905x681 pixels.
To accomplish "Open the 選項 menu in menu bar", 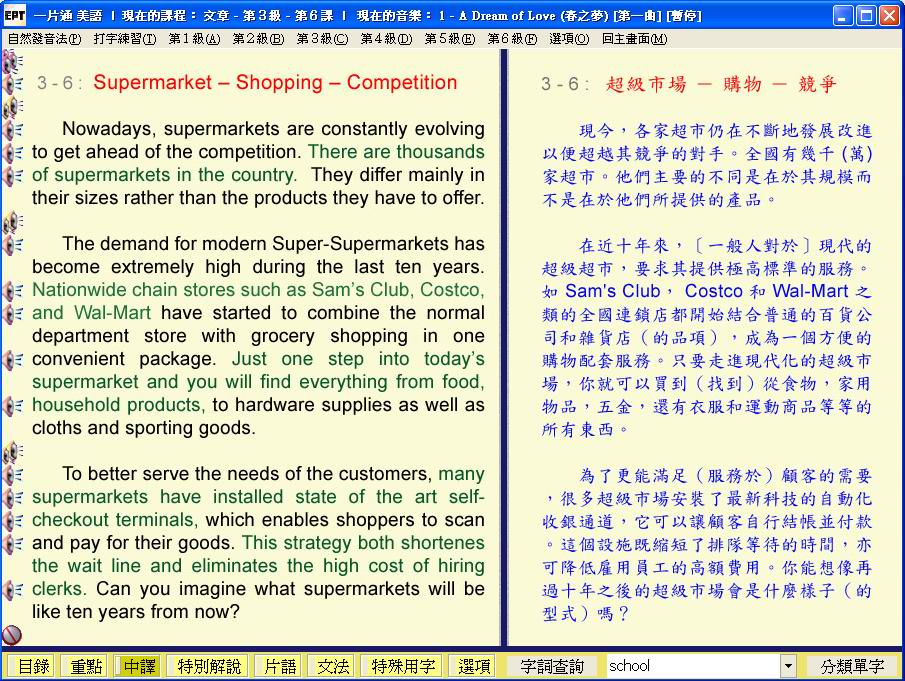I will click(x=569, y=39).
